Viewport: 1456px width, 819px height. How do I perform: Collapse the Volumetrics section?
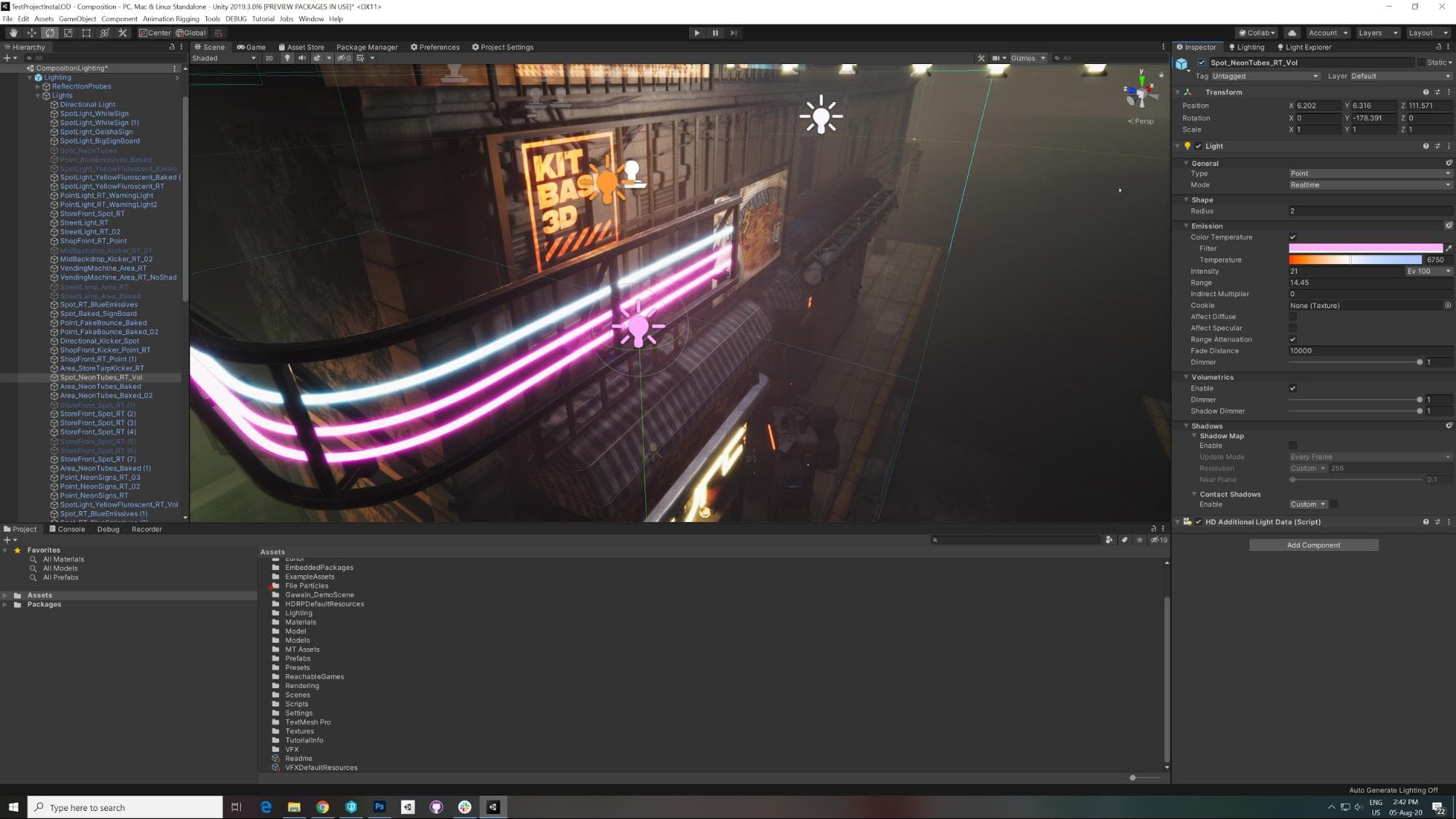click(x=1186, y=377)
